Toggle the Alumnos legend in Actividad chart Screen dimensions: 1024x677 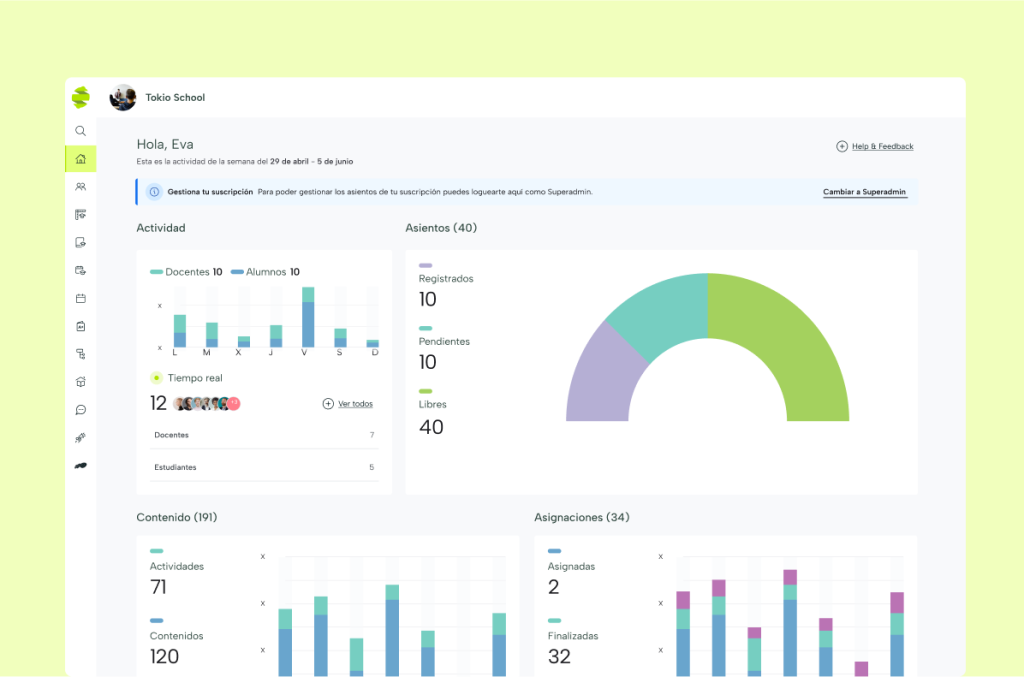coord(265,272)
